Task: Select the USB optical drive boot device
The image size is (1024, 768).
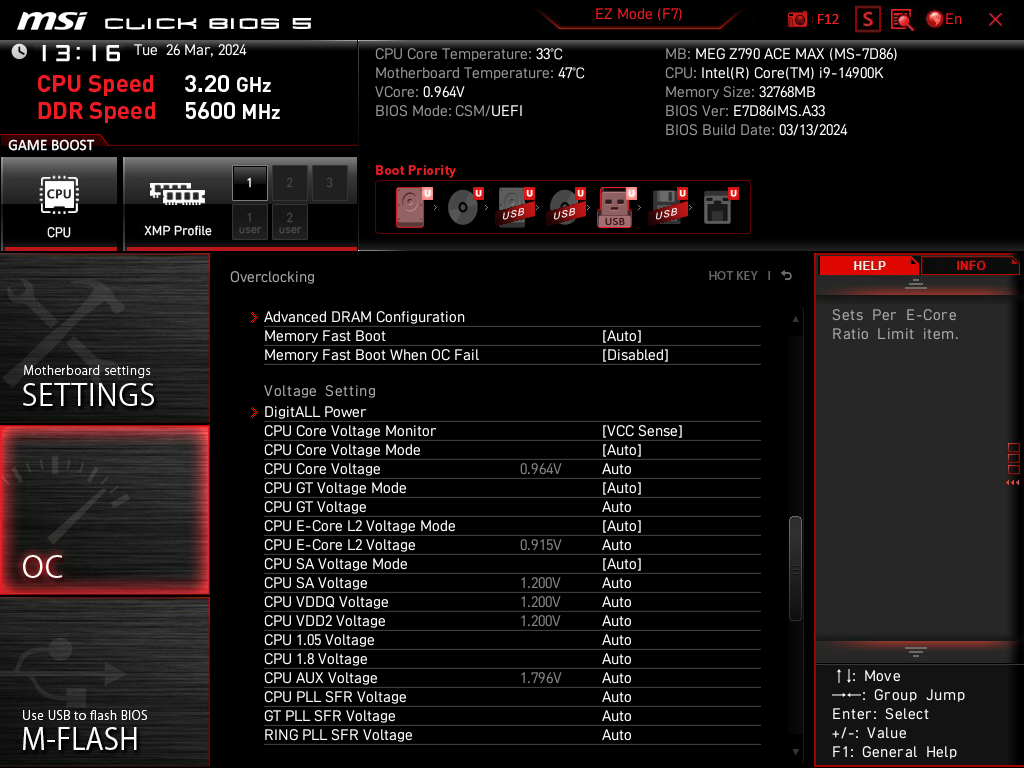Action: point(566,207)
